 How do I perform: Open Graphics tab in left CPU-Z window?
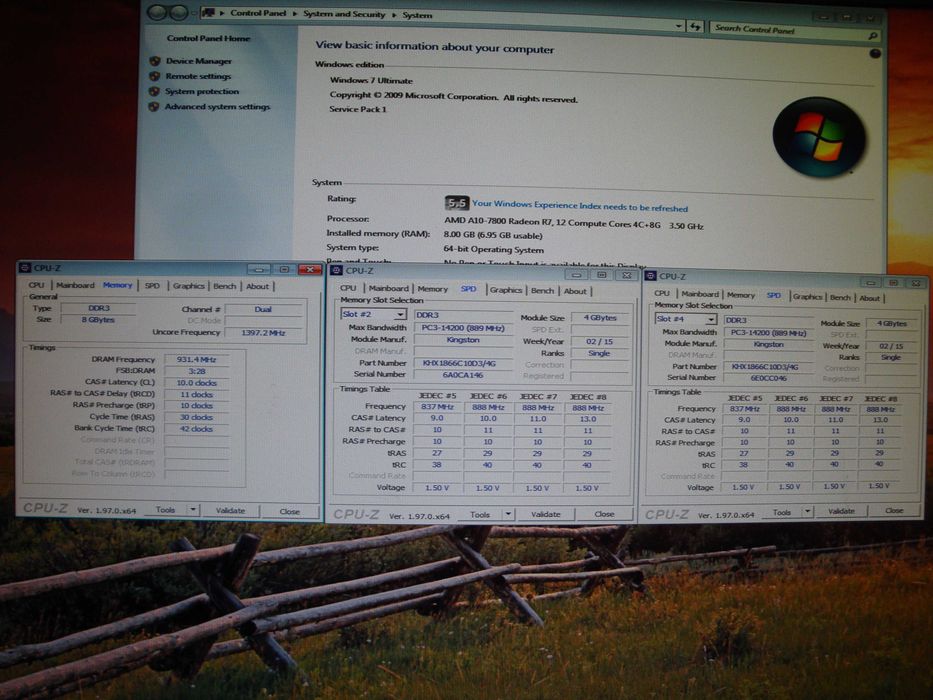(x=189, y=286)
